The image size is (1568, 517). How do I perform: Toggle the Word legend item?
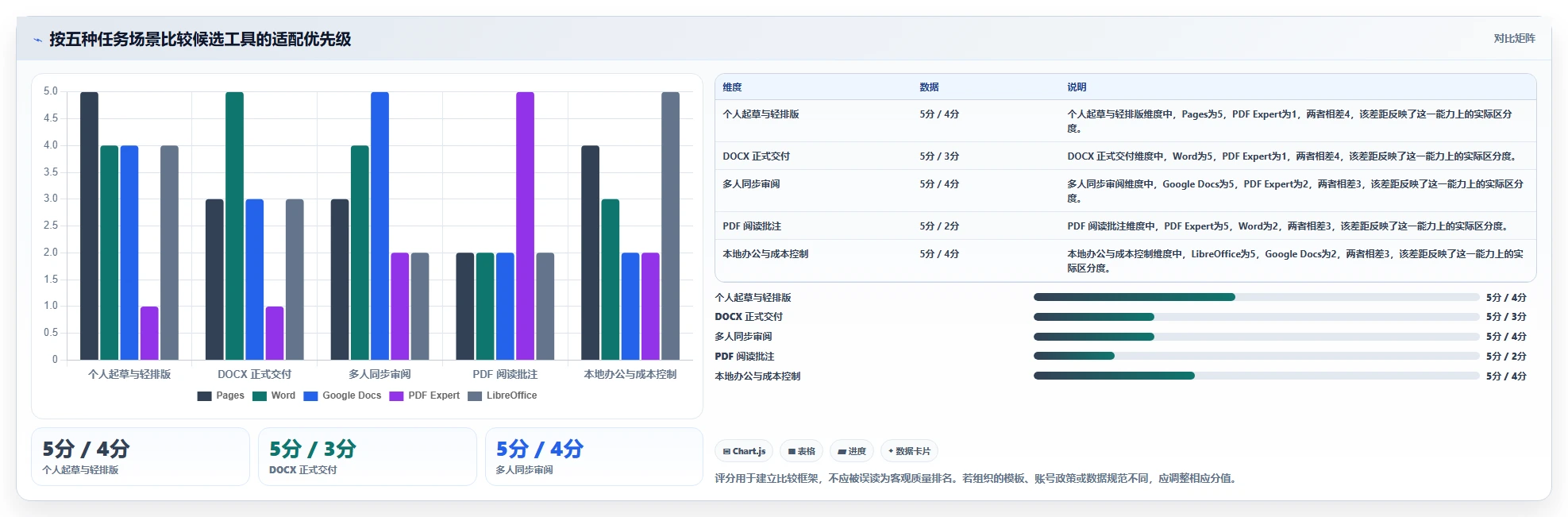click(274, 395)
